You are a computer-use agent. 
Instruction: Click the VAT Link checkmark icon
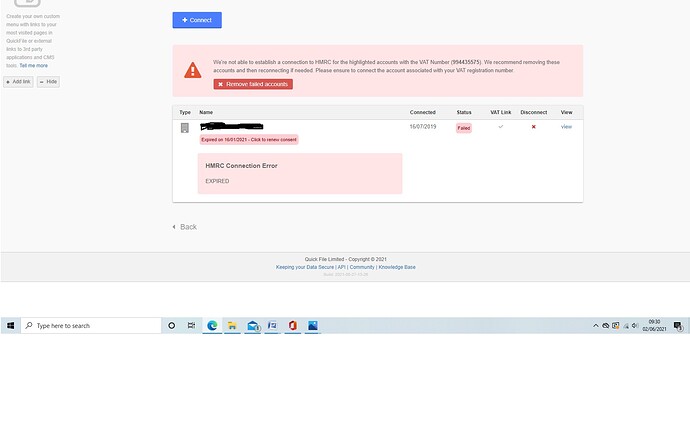click(500, 127)
